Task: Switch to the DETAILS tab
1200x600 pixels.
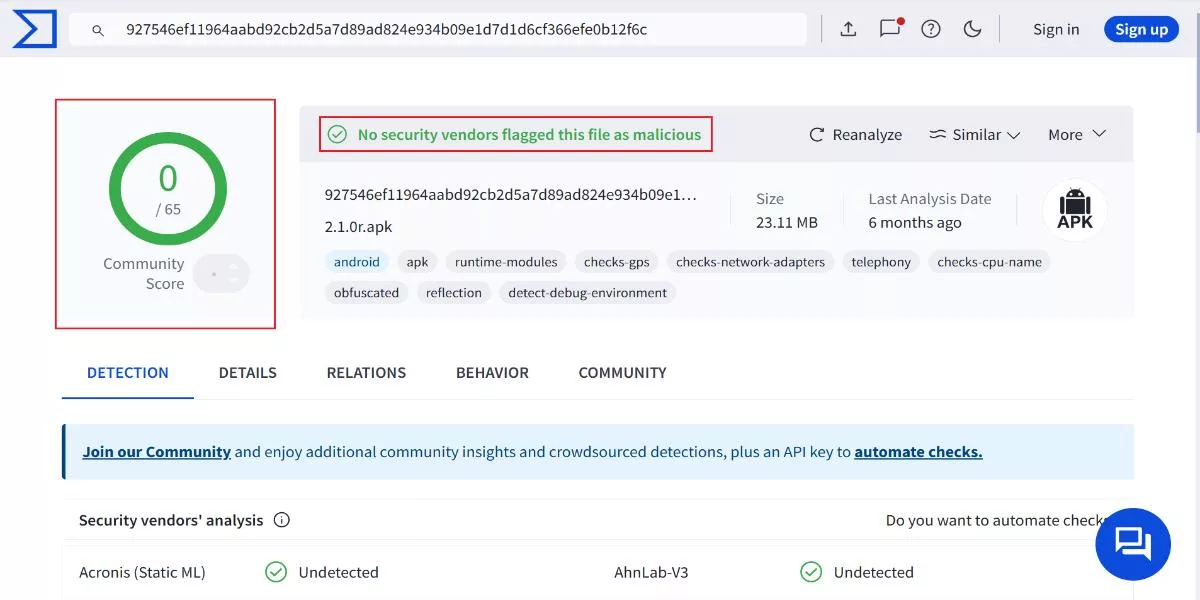Action: click(248, 373)
